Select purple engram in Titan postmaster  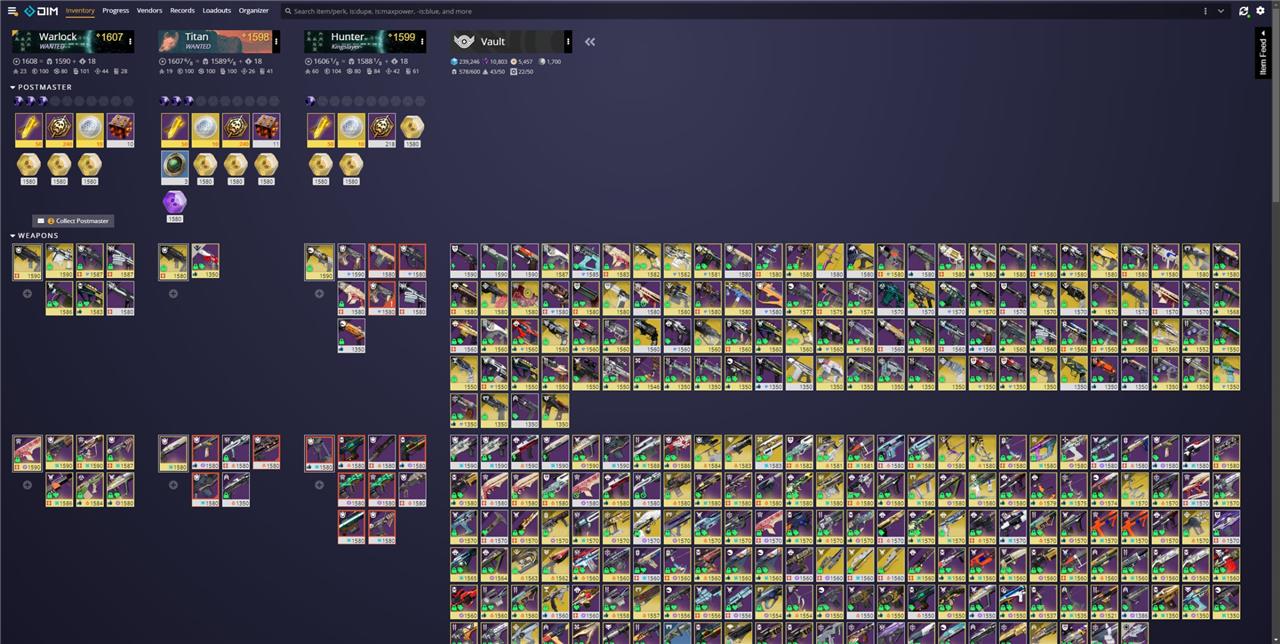point(175,203)
